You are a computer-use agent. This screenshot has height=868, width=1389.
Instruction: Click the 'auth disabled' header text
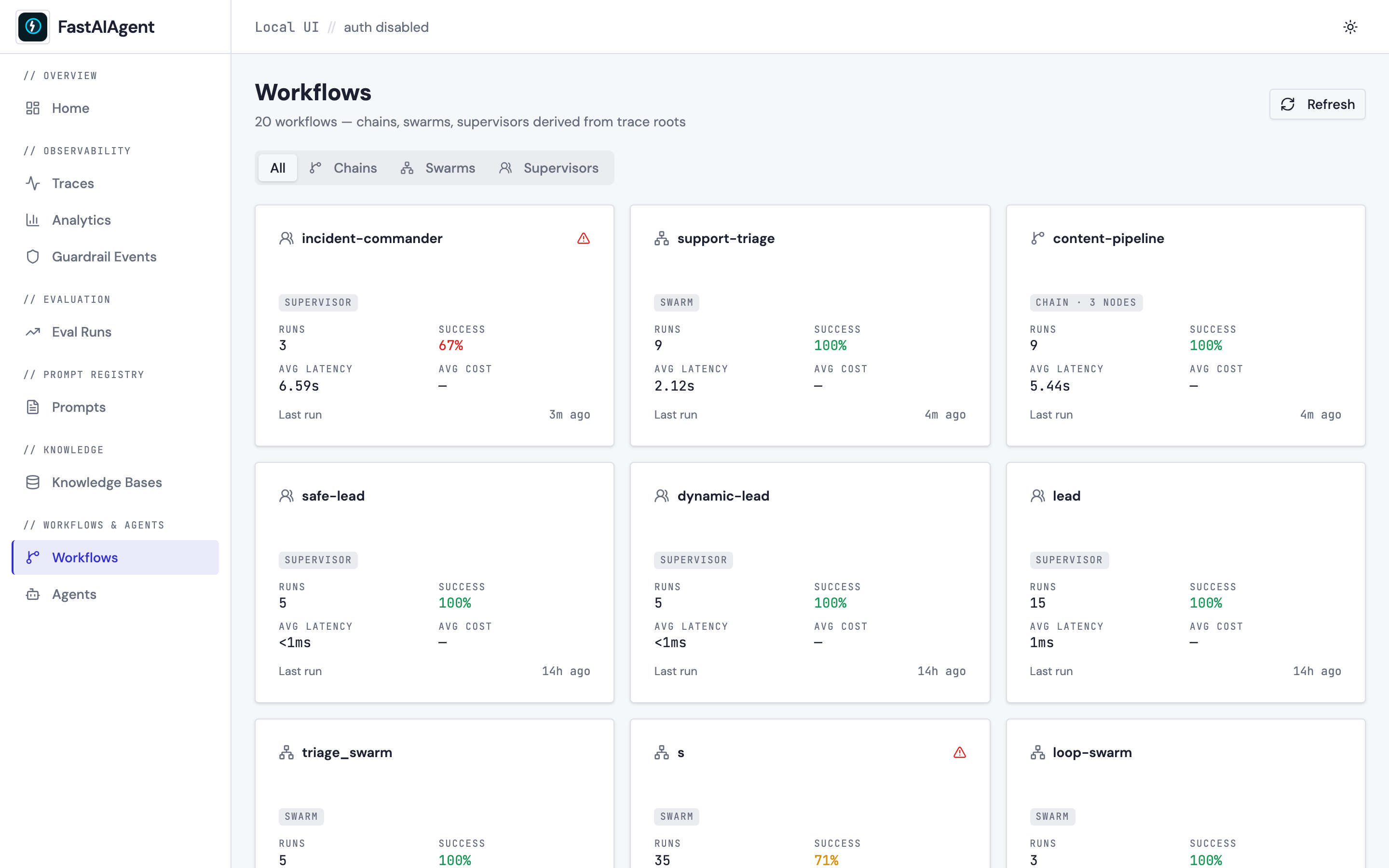tap(386, 27)
